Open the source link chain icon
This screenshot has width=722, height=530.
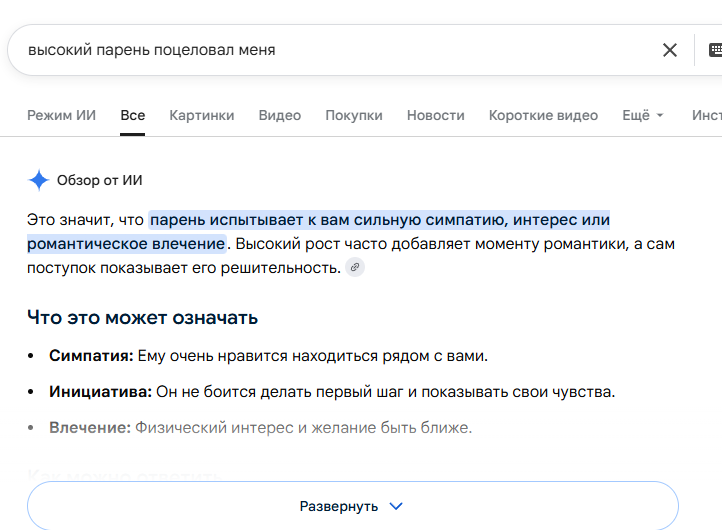pyautogui.click(x=355, y=267)
